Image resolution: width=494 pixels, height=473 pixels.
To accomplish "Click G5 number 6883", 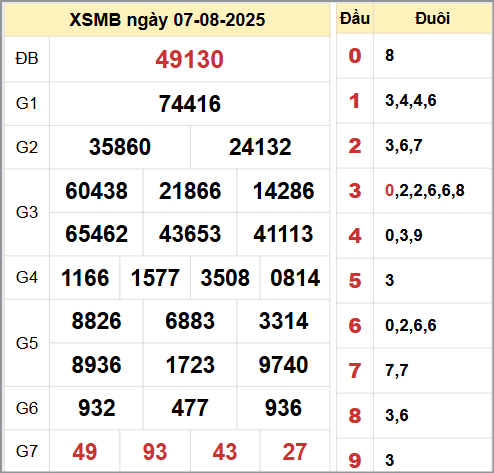I will [190, 321].
